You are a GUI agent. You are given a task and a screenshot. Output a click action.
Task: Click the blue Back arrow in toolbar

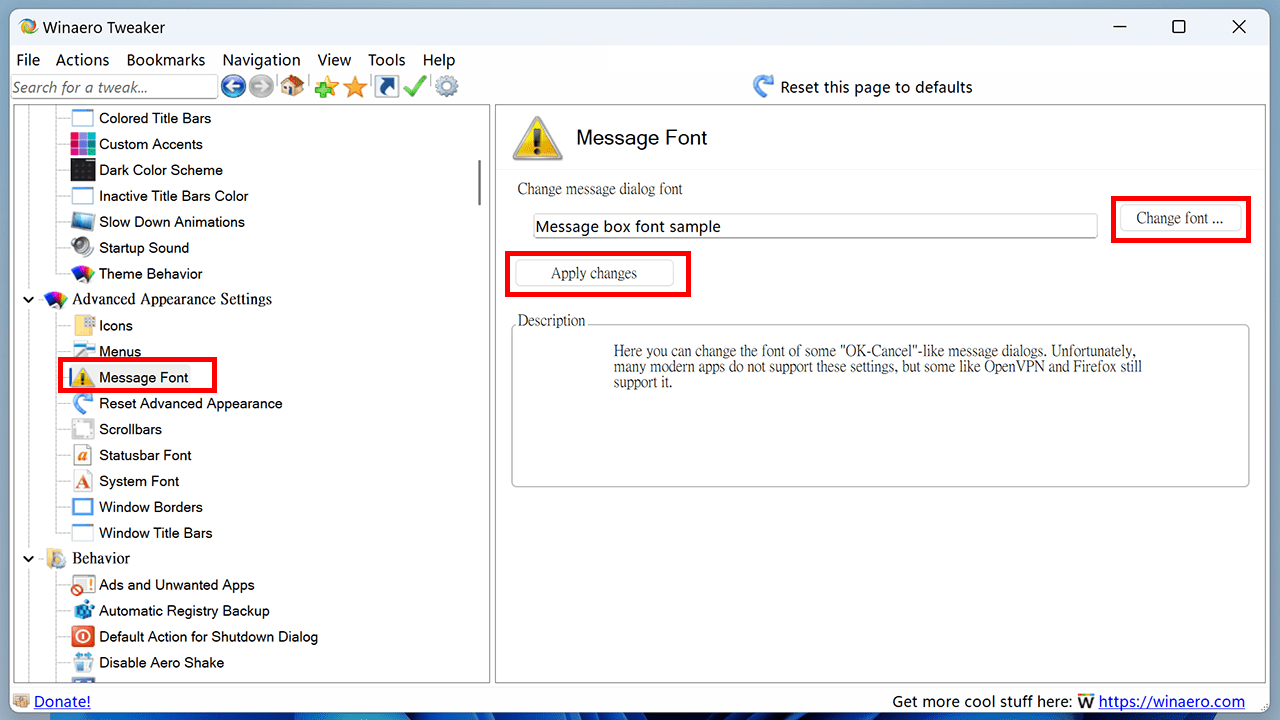pyautogui.click(x=233, y=87)
